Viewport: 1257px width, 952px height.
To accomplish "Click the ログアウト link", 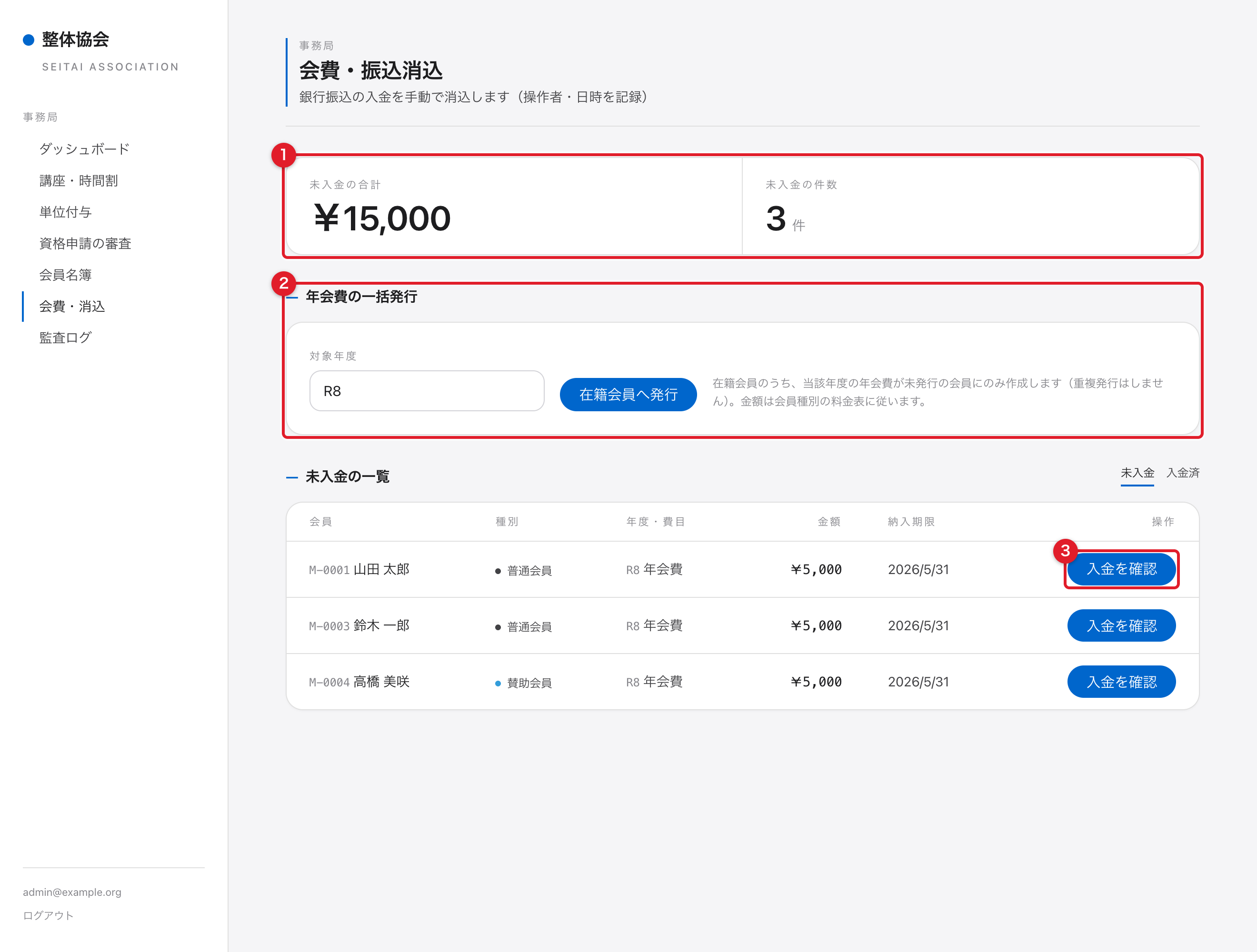I will pos(48,915).
